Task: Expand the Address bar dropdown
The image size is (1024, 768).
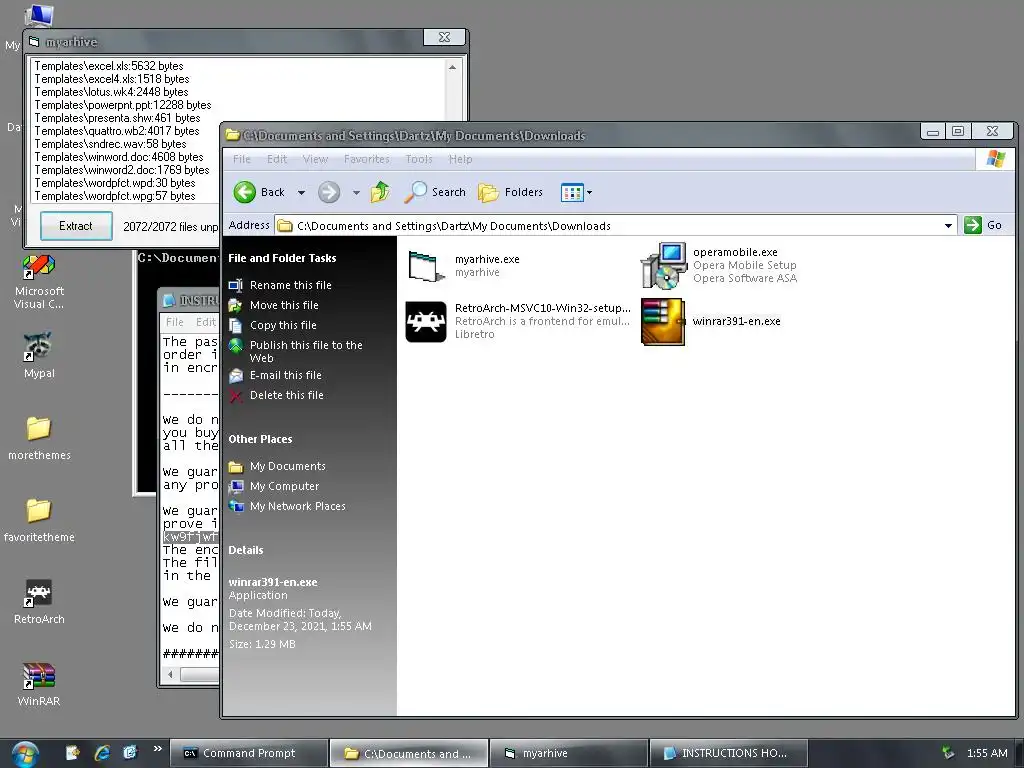Action: coord(948,225)
